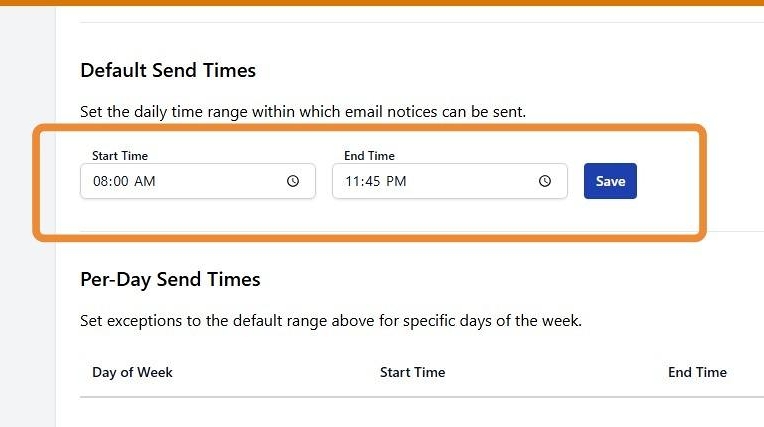764x427 pixels.
Task: Select the minutes "00" in Start Time
Action: coord(121,182)
